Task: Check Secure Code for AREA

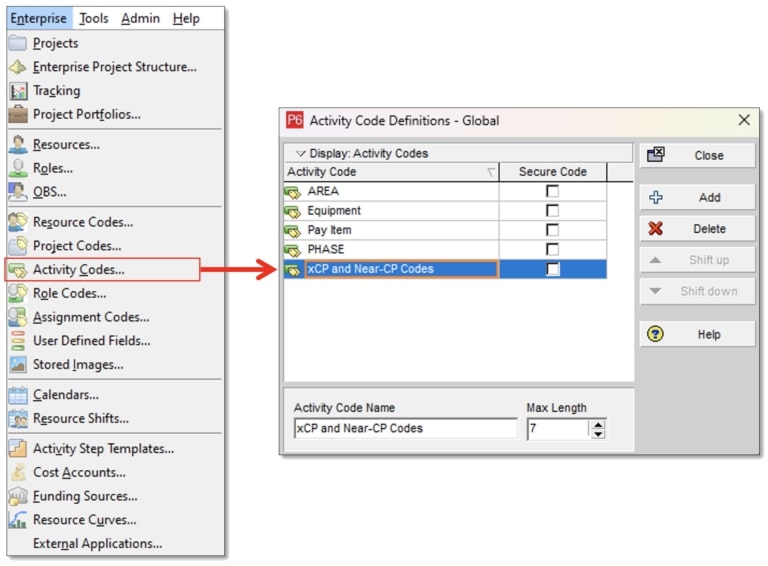Action: 552,191
